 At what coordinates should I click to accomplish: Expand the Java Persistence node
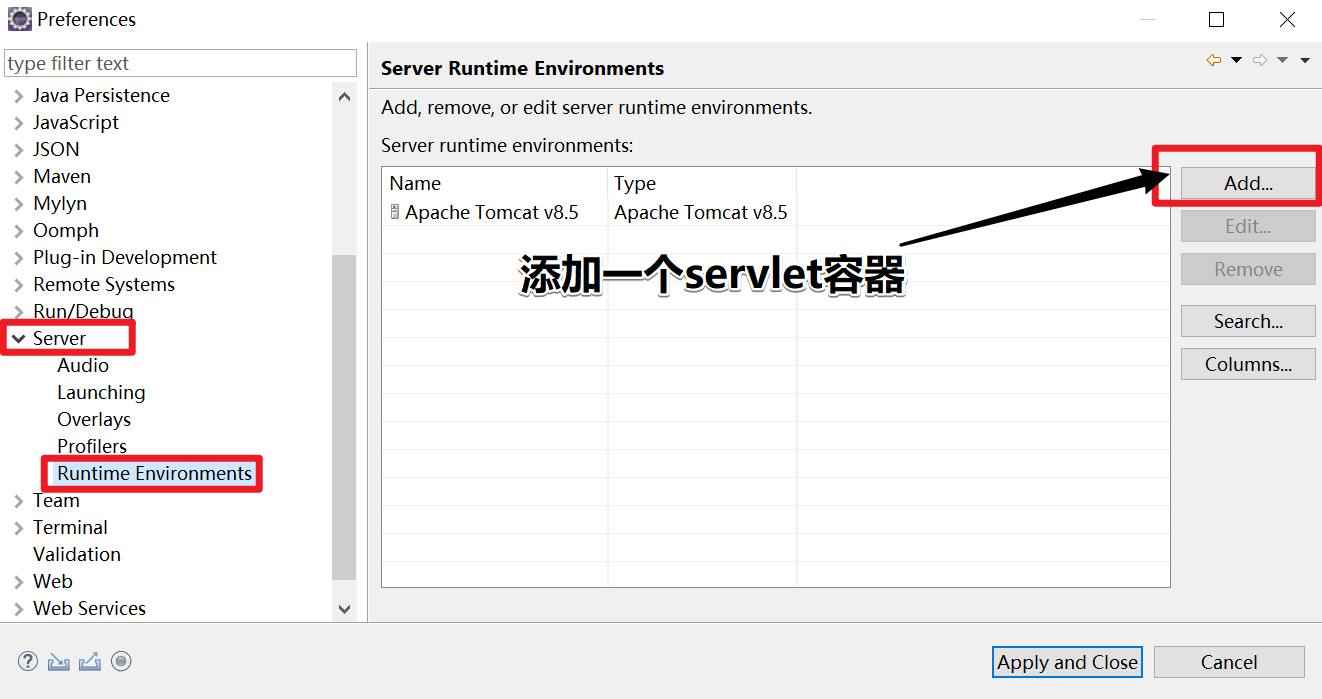(19, 96)
